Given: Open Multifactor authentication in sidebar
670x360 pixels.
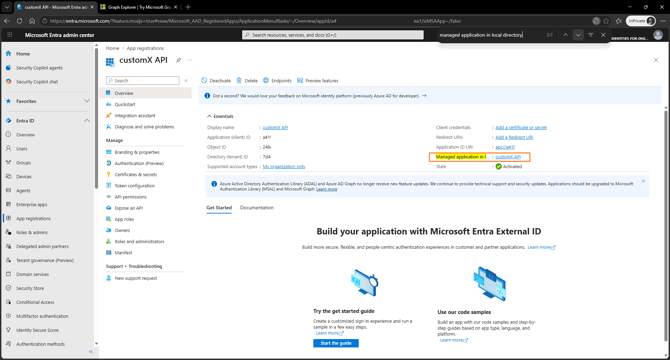Looking at the screenshot, I should pyautogui.click(x=42, y=316).
